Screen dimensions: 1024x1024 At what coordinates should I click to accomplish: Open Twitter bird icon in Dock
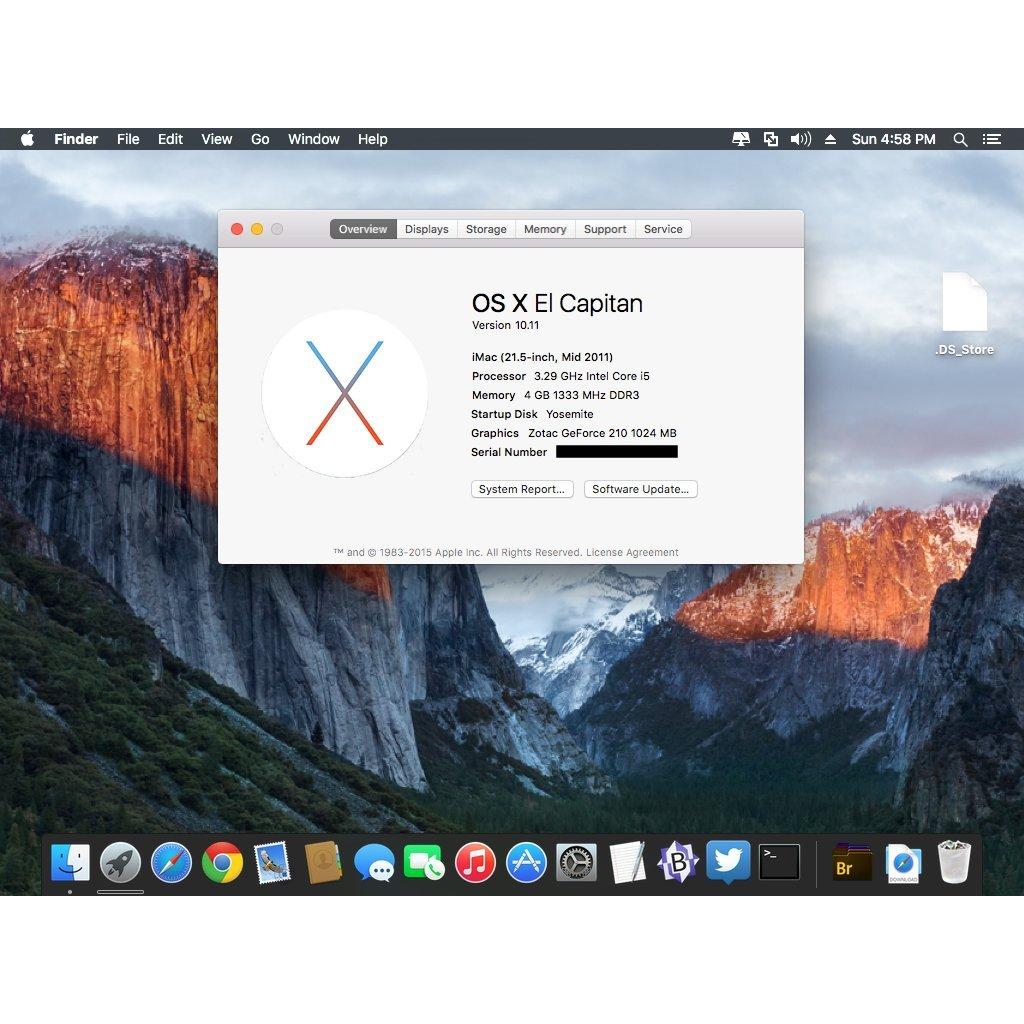point(728,863)
